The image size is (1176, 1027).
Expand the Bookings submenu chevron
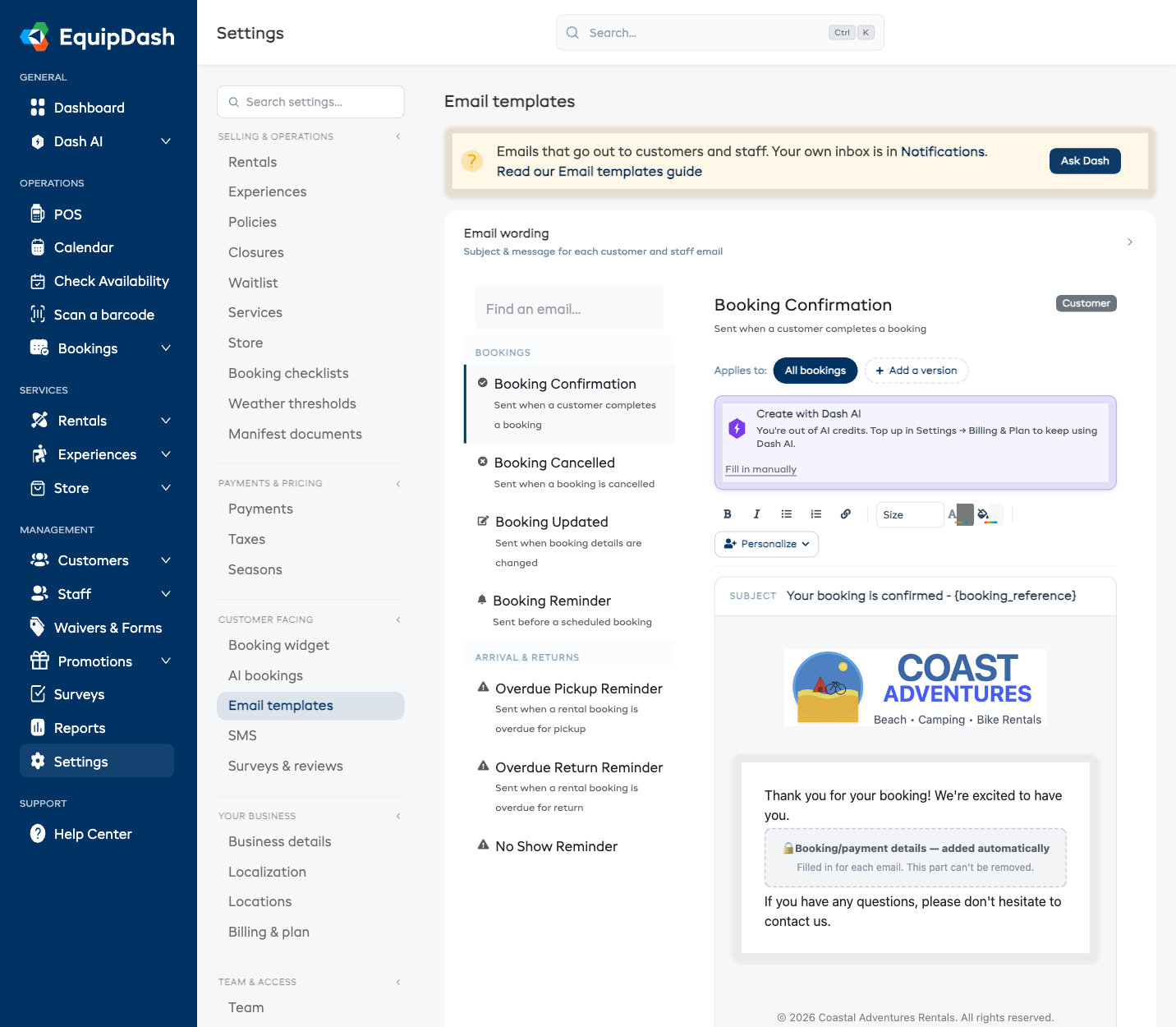(166, 348)
